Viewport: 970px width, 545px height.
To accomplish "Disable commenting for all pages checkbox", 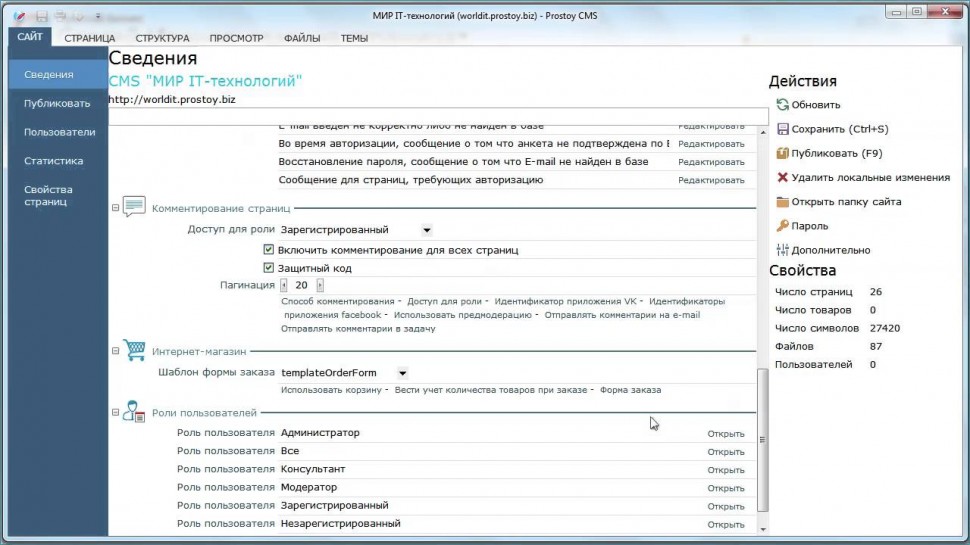I will pos(268,249).
